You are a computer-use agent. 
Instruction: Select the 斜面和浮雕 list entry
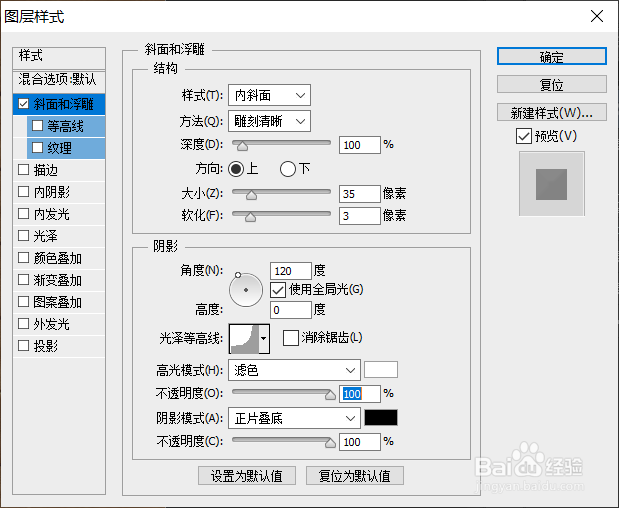(59, 104)
